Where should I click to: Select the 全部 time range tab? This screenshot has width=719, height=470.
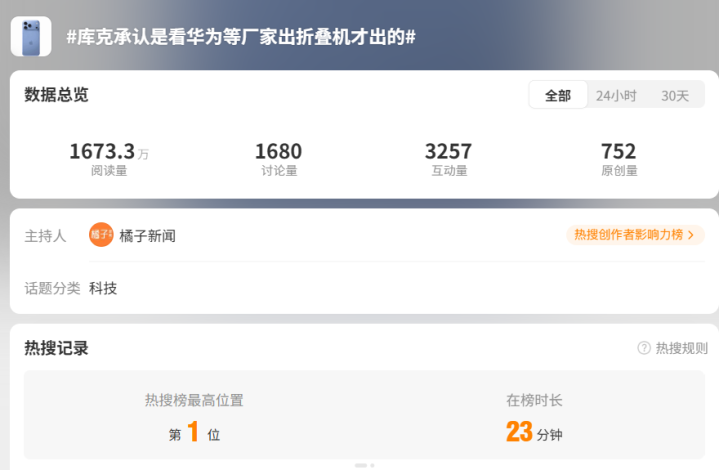[558, 95]
